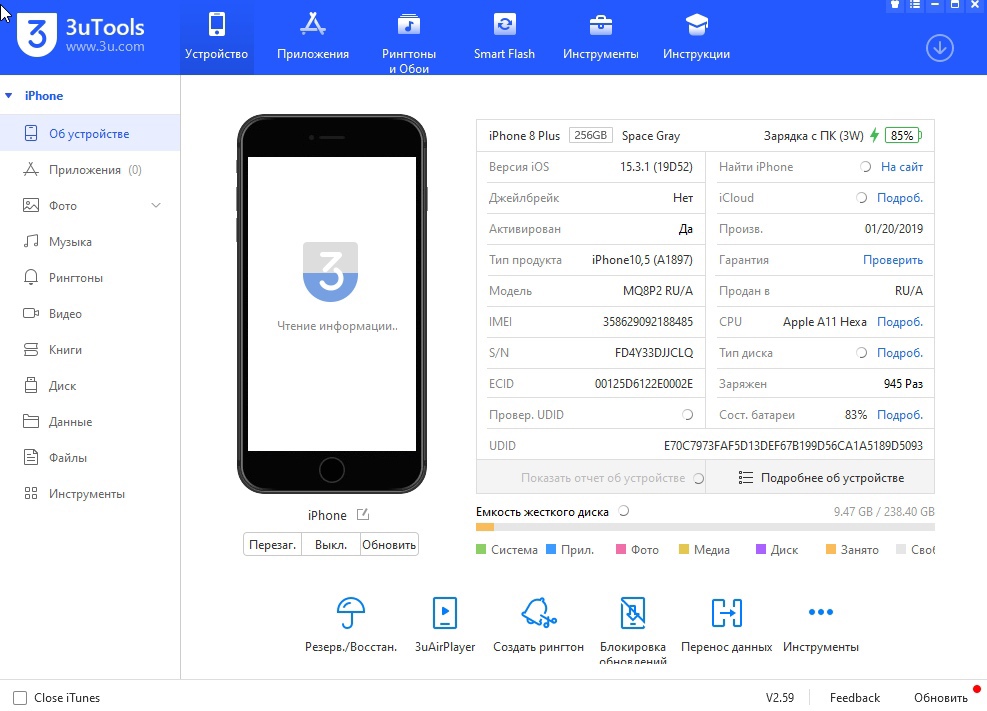Click Подробнее об устройстве button
The width and height of the screenshot is (987, 711).
coord(820,478)
